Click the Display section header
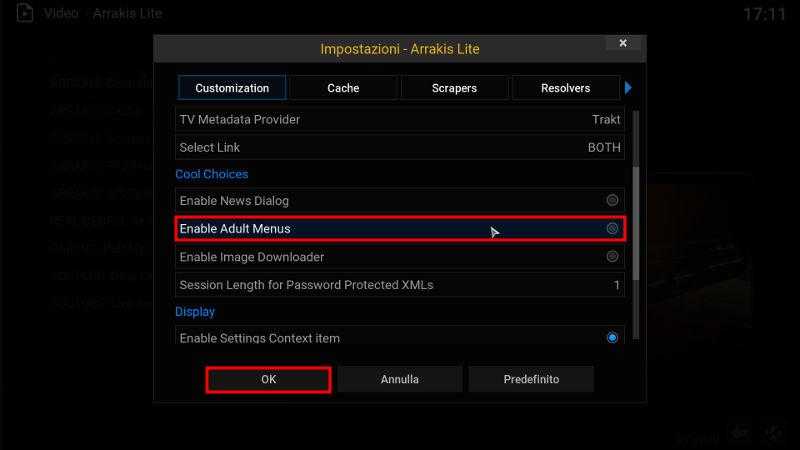 pyautogui.click(x=195, y=312)
